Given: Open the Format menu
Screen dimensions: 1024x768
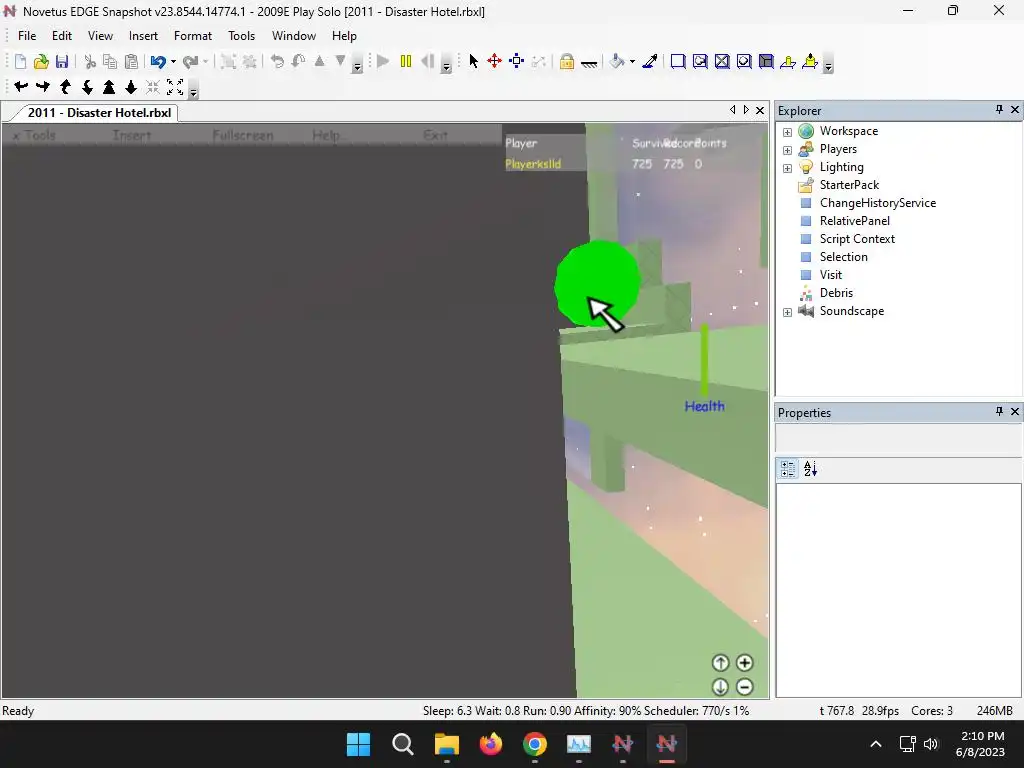Looking at the screenshot, I should point(193,36).
